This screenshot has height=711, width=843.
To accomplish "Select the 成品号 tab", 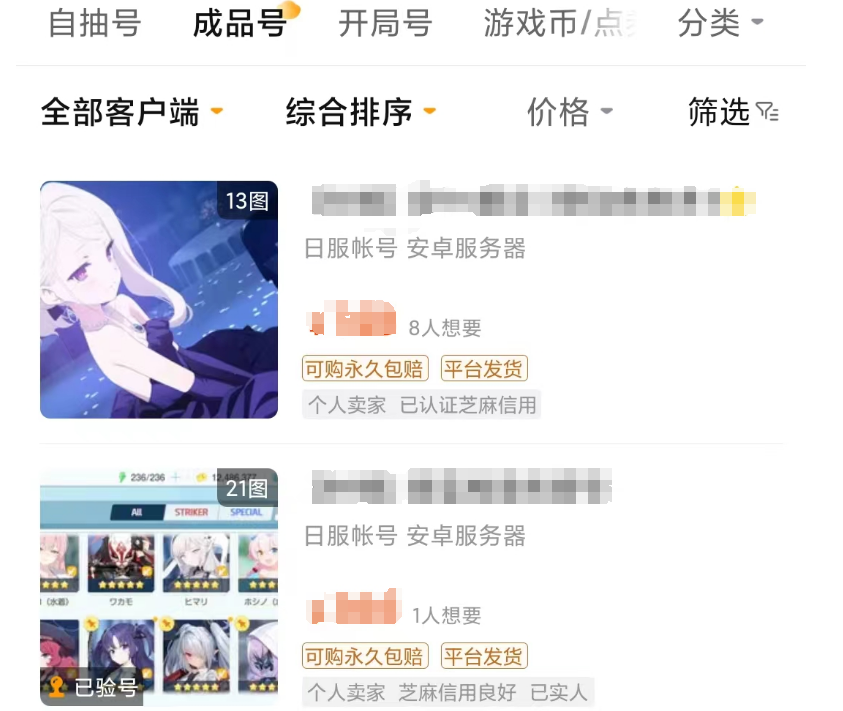I will coord(240,23).
